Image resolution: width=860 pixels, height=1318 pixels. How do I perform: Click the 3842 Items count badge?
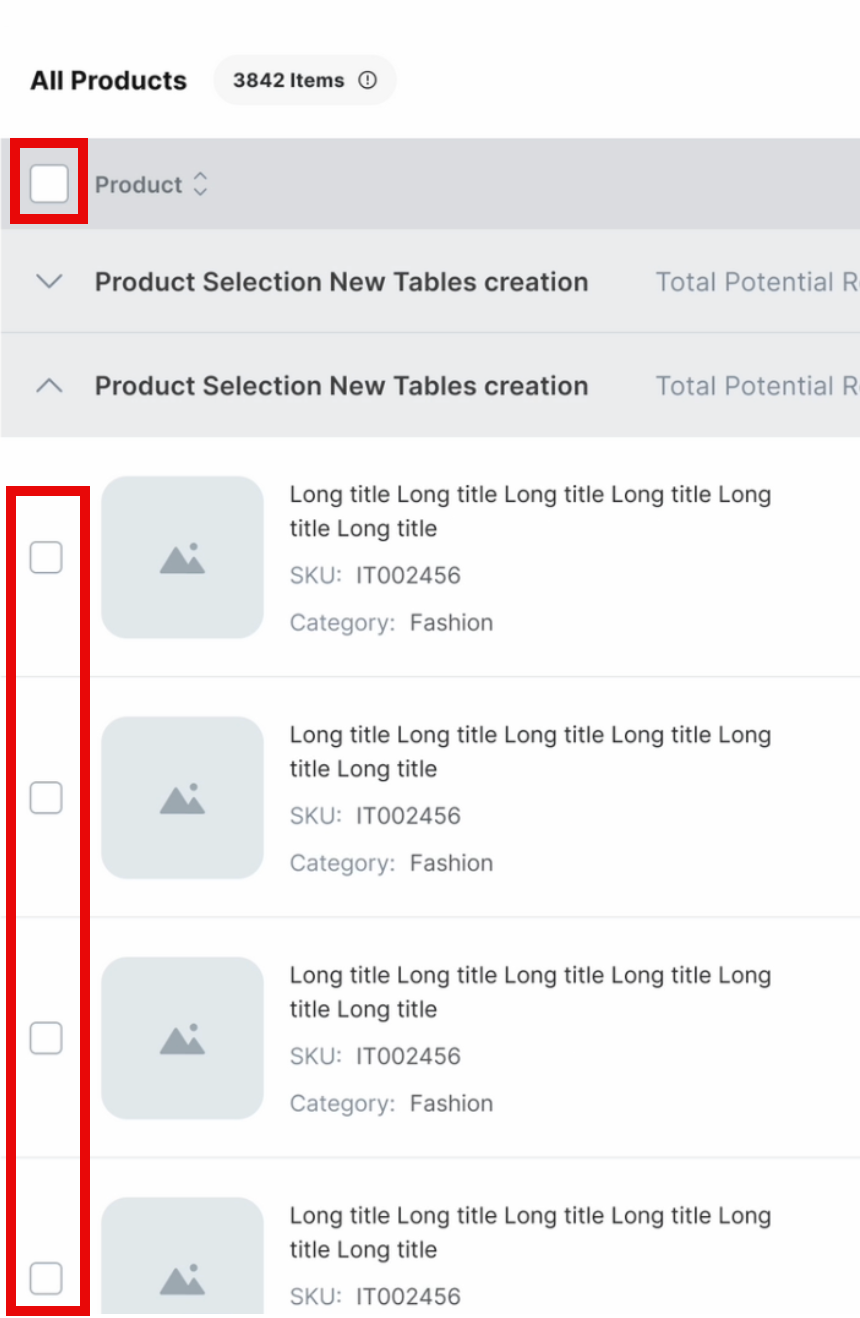point(288,81)
